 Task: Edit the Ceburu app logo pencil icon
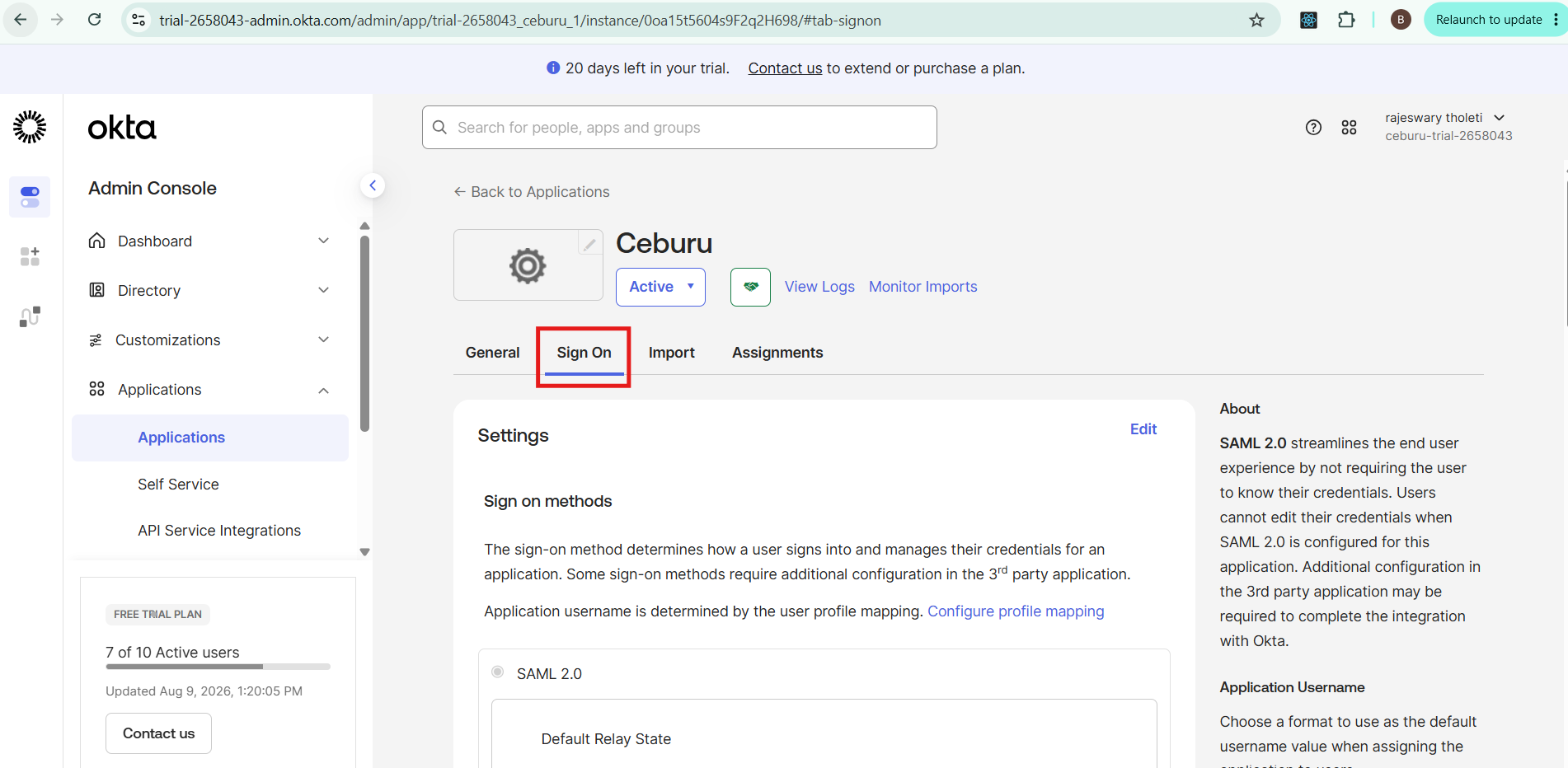tap(589, 244)
